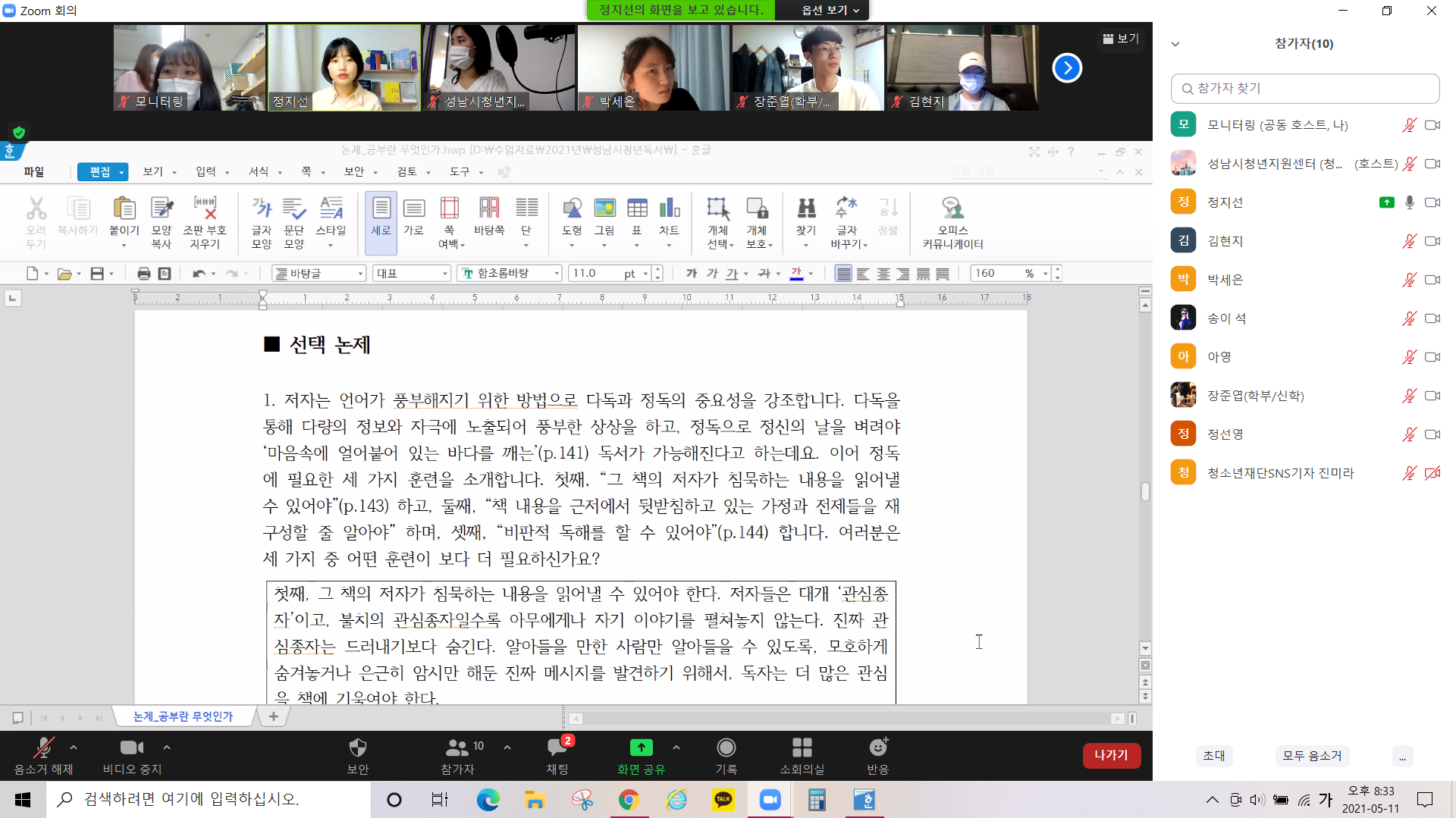Open the 입력 menu
This screenshot has width=1456, height=818.
coord(212,172)
